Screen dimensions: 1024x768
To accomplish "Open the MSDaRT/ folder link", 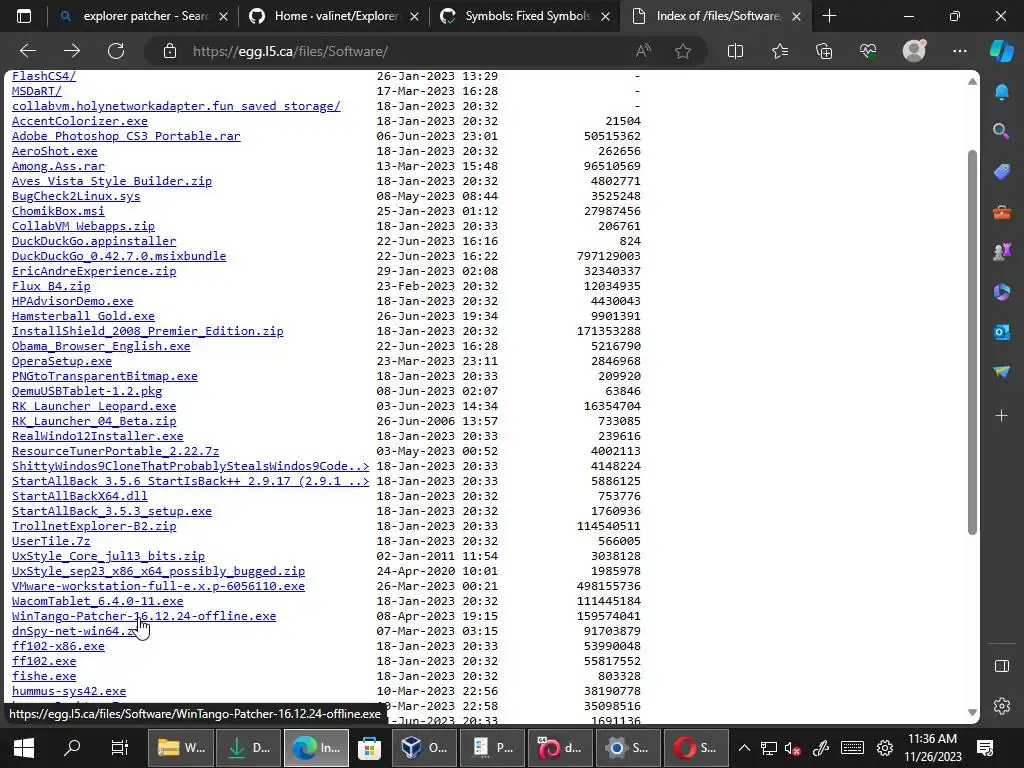I will point(37,91).
